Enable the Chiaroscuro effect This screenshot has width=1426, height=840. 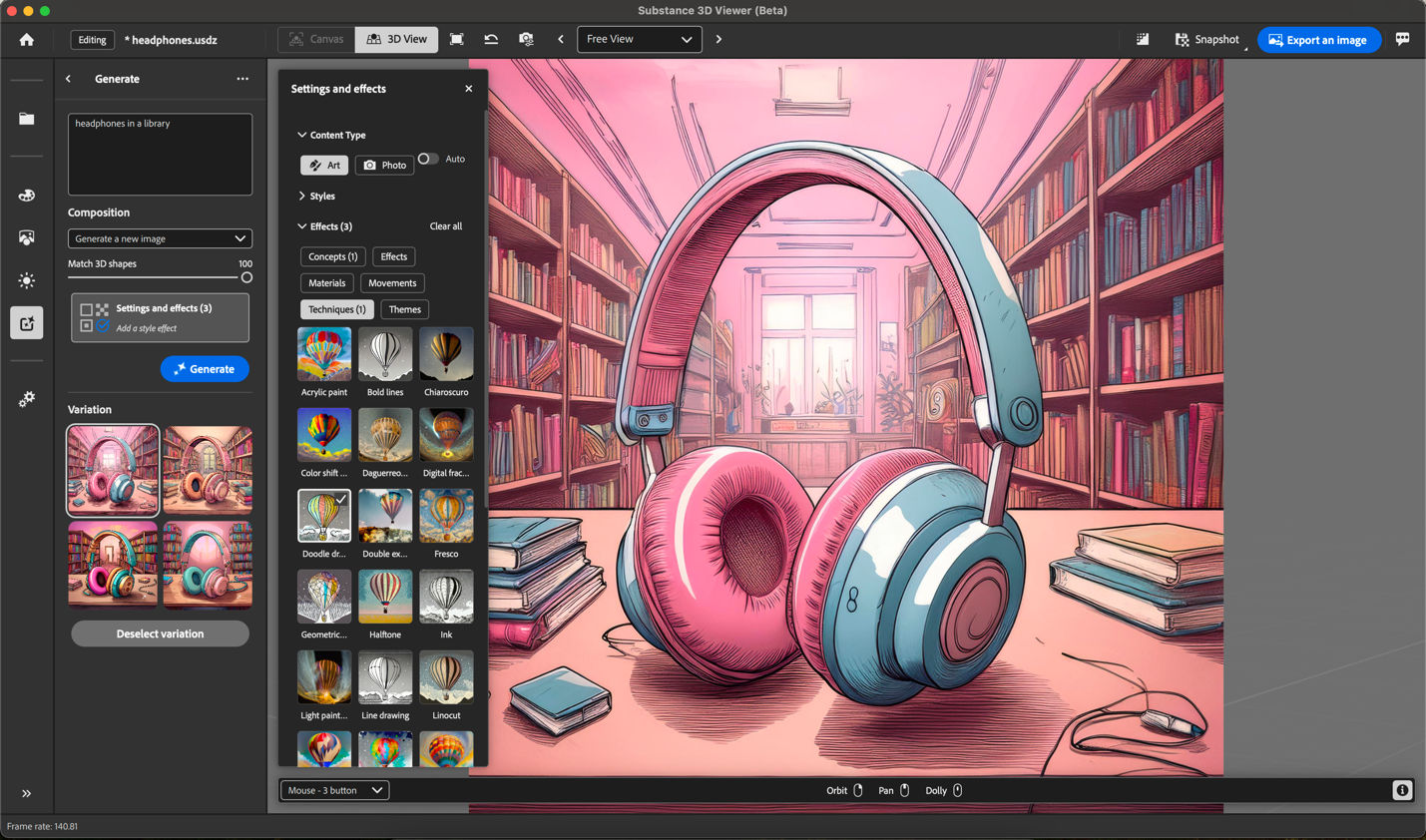[x=446, y=354]
